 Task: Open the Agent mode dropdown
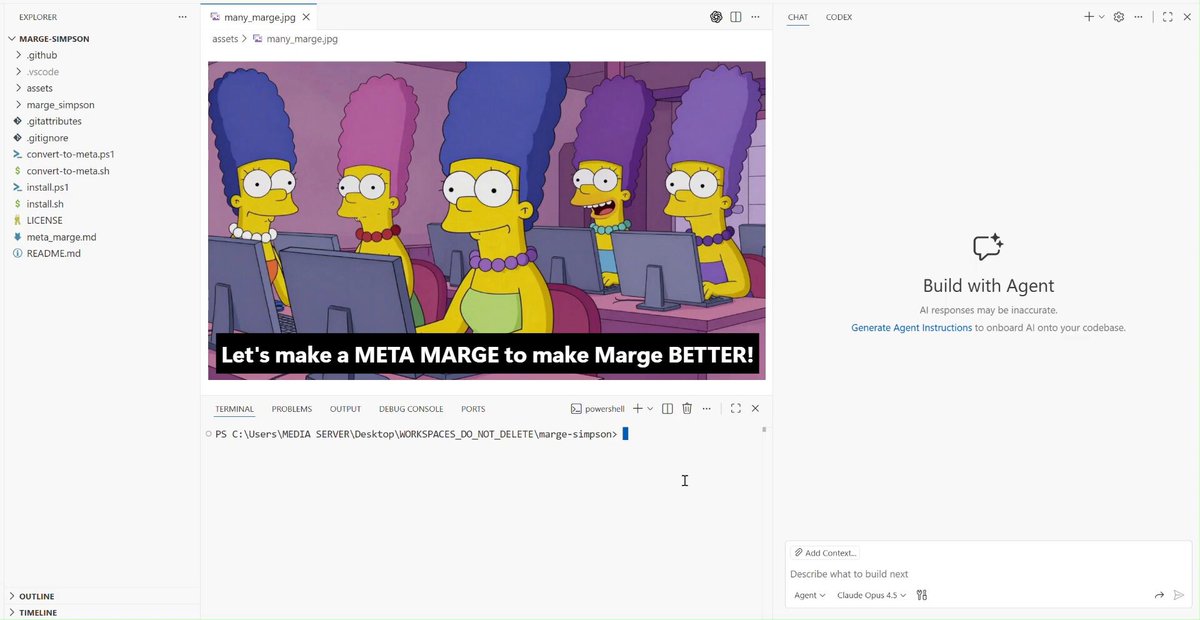[x=810, y=595]
